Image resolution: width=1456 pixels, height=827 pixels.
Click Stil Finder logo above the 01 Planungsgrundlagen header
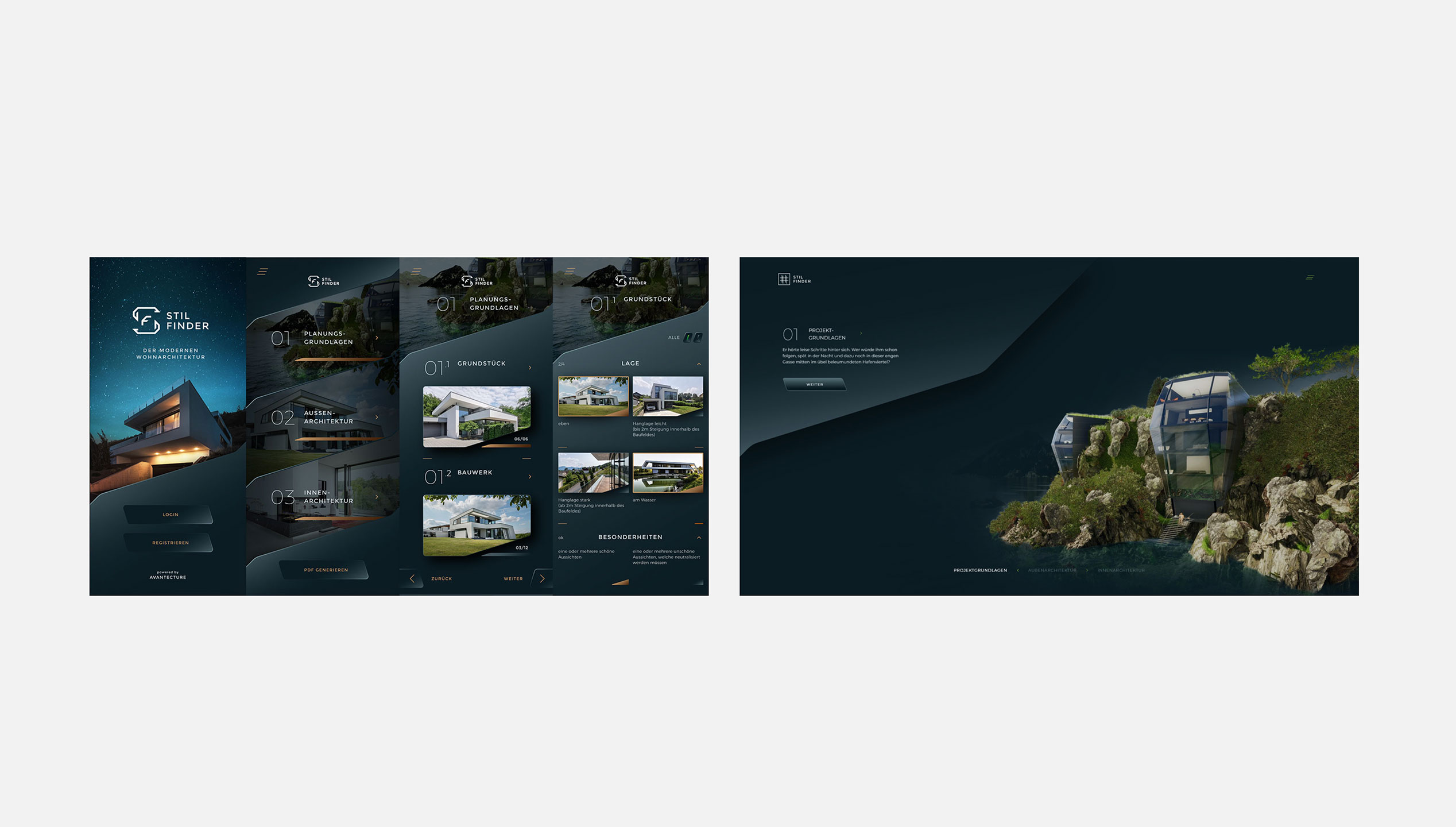[477, 281]
